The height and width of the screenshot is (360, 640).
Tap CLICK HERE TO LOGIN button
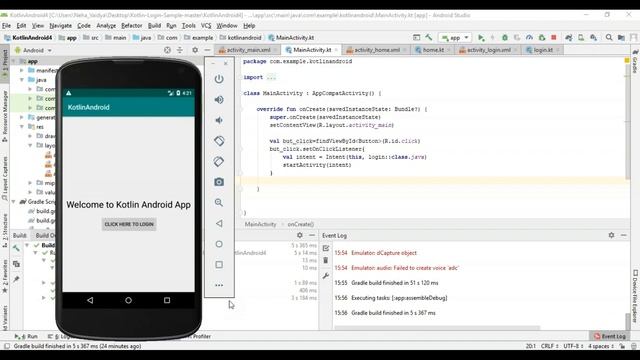pyautogui.click(x=129, y=224)
